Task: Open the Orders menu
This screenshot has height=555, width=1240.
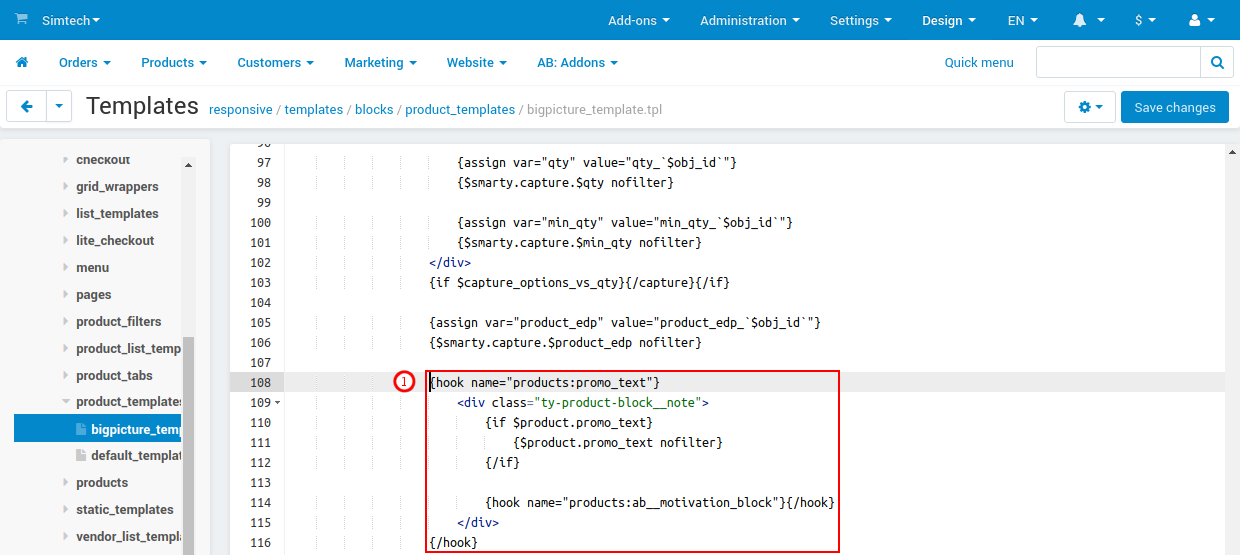Action: (85, 62)
